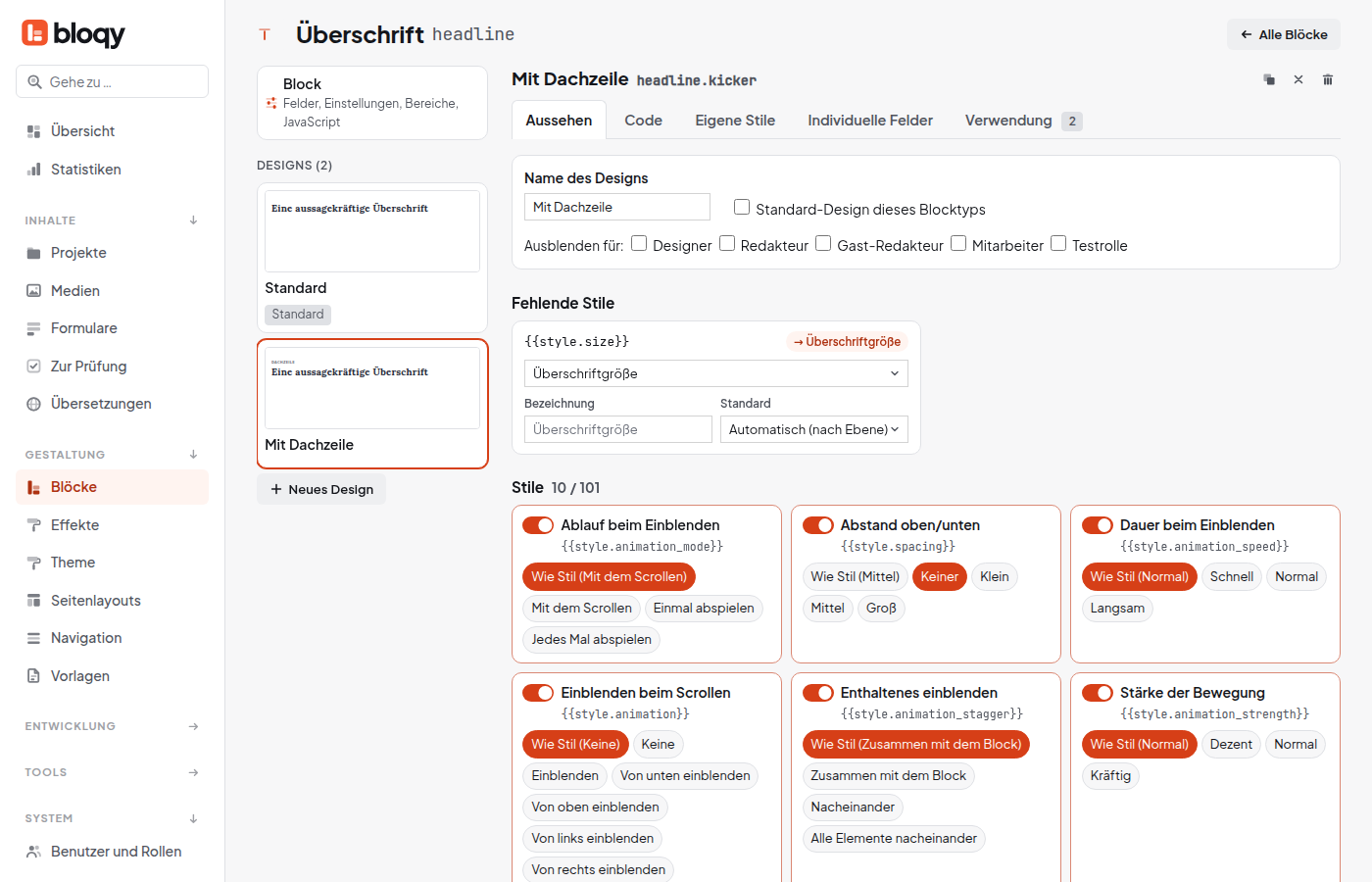Choose Von unten einblenden animation option
This screenshot has height=882, width=1372.
(685, 776)
